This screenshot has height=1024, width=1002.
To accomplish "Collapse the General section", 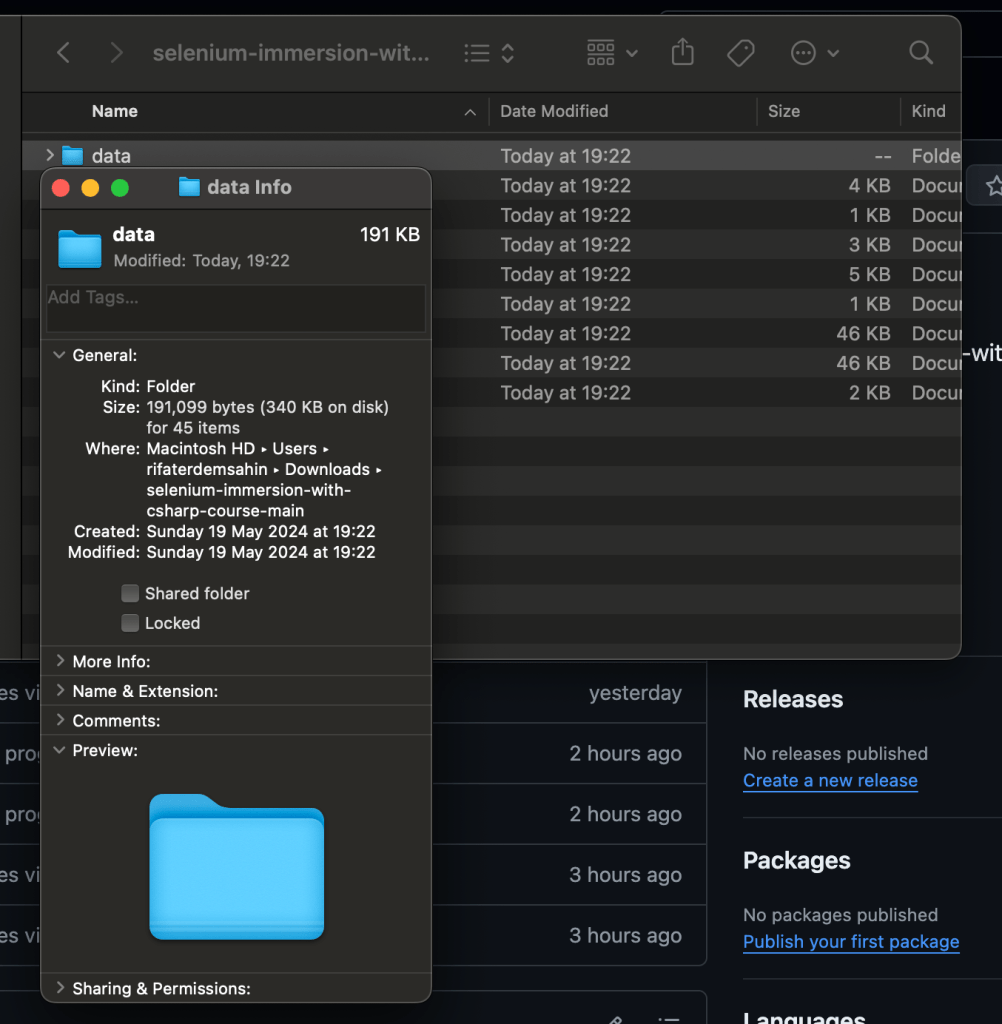I will point(59,355).
